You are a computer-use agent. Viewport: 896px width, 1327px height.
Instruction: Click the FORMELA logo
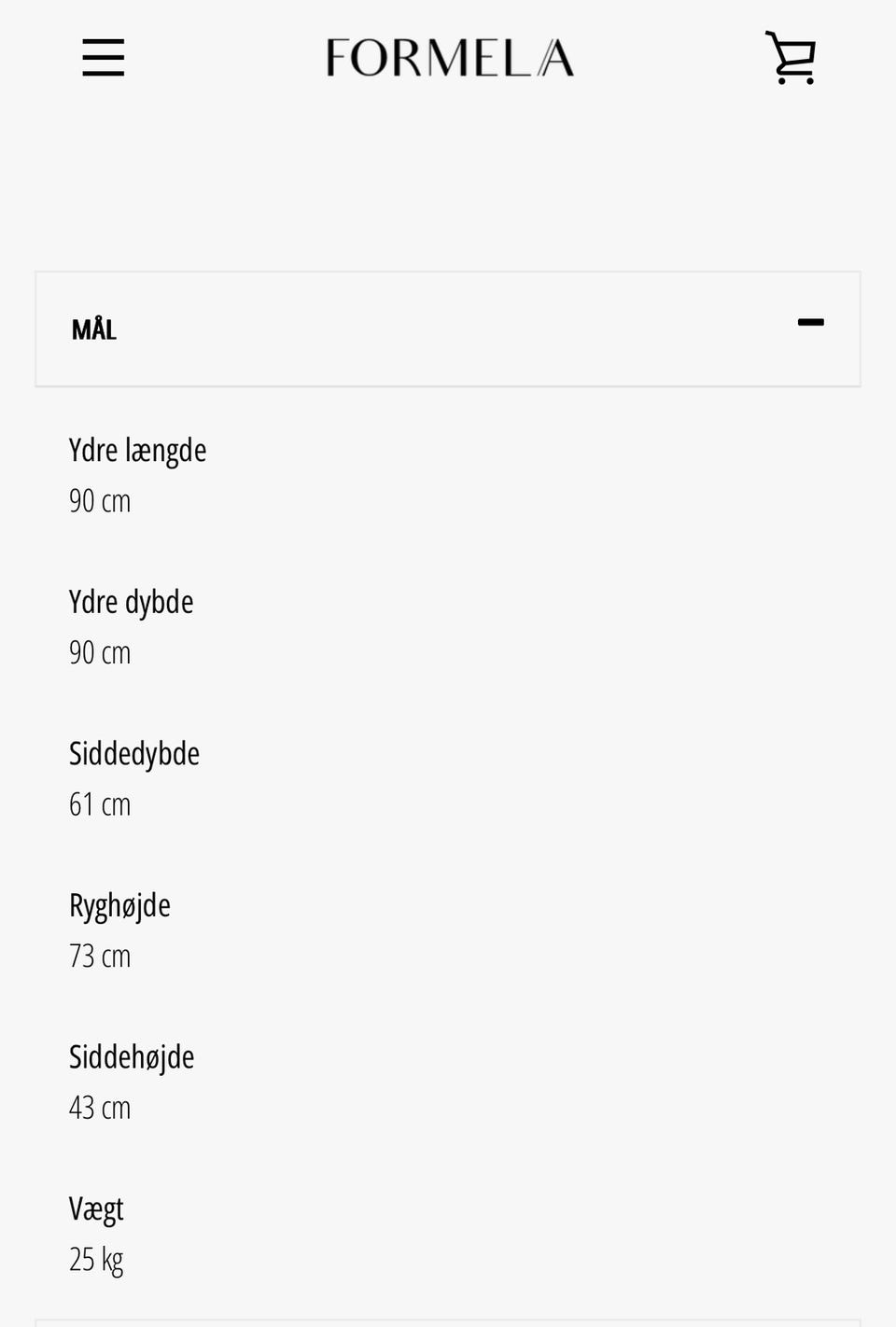tap(449, 58)
